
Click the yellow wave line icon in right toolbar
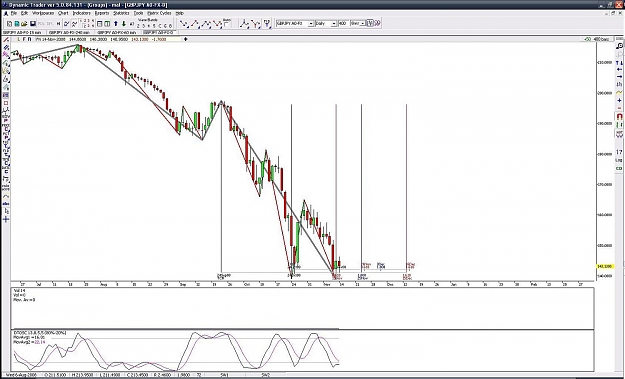tap(619, 92)
